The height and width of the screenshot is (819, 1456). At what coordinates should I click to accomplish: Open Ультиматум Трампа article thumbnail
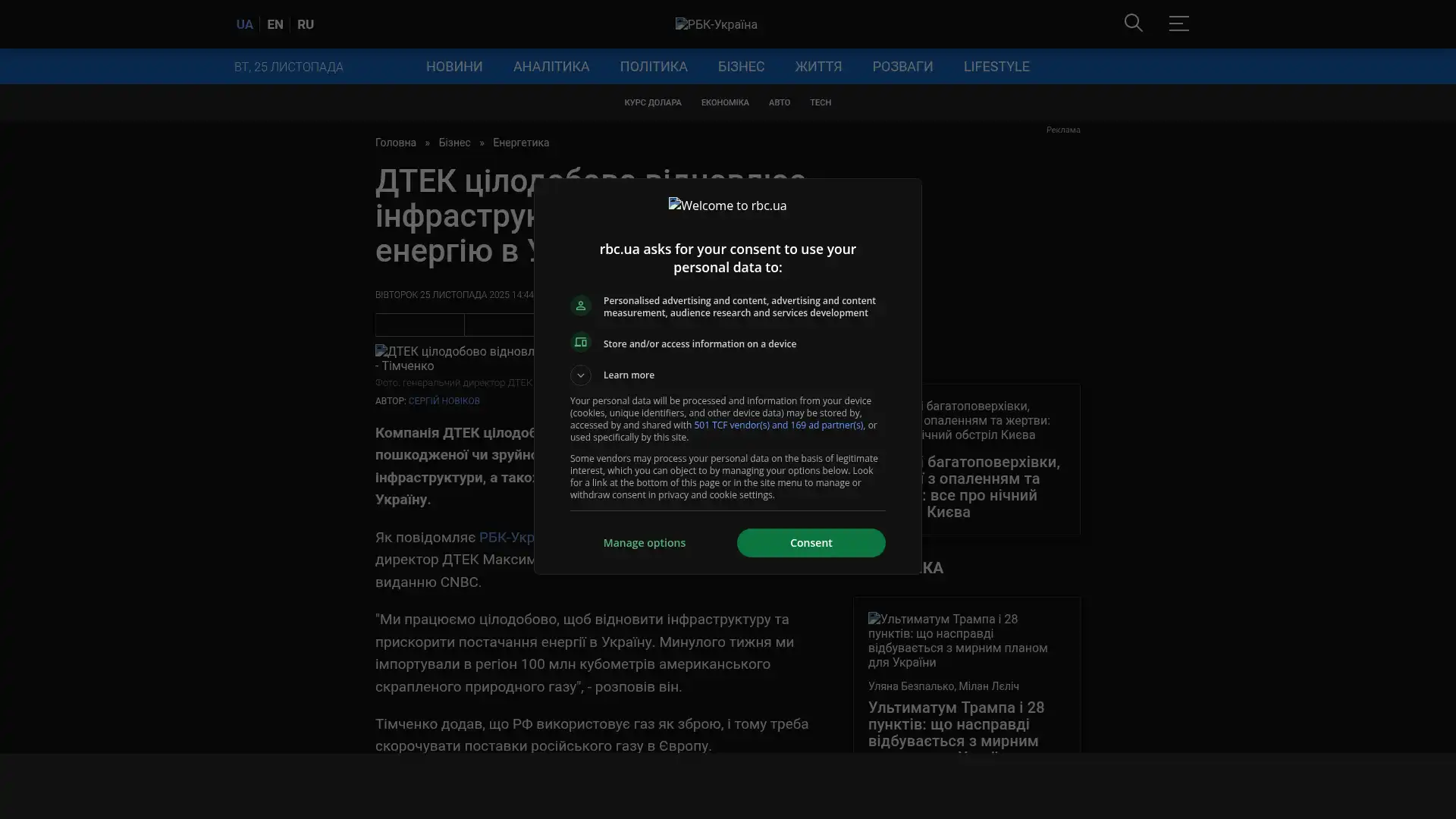click(958, 640)
